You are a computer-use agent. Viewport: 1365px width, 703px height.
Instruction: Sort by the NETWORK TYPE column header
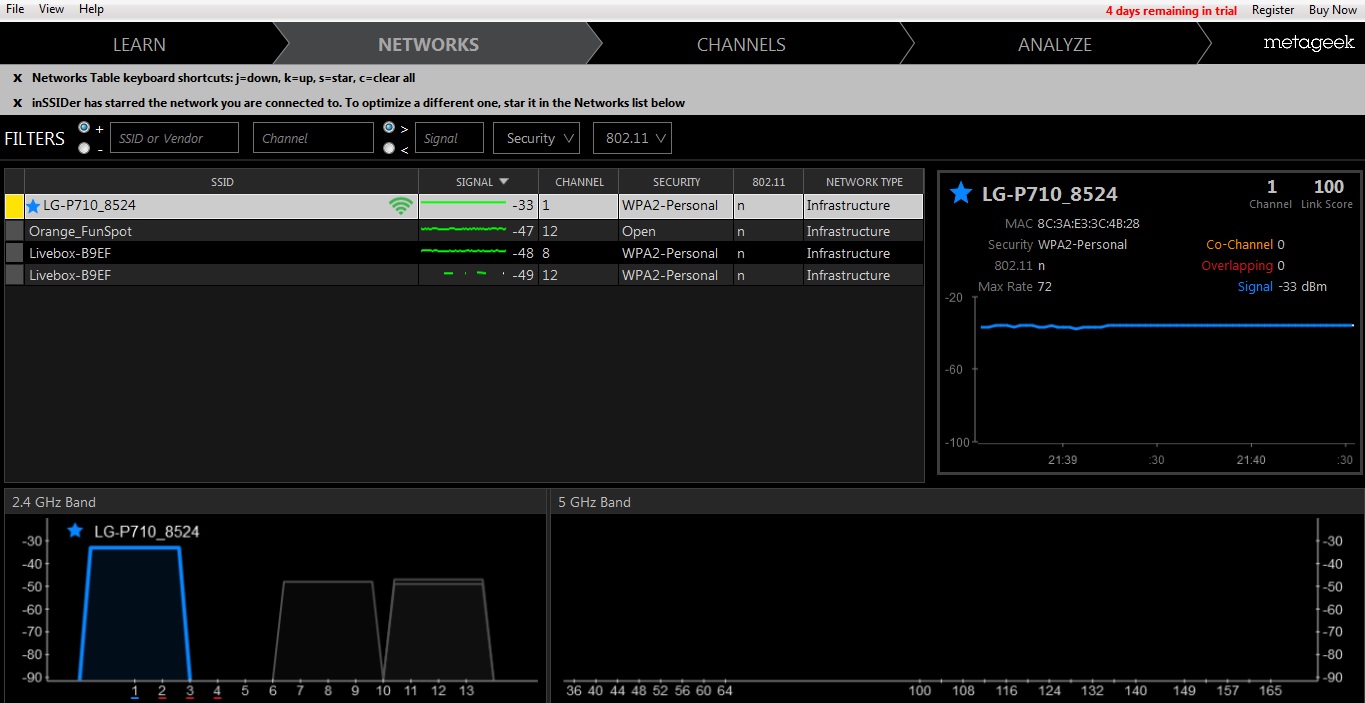click(864, 182)
